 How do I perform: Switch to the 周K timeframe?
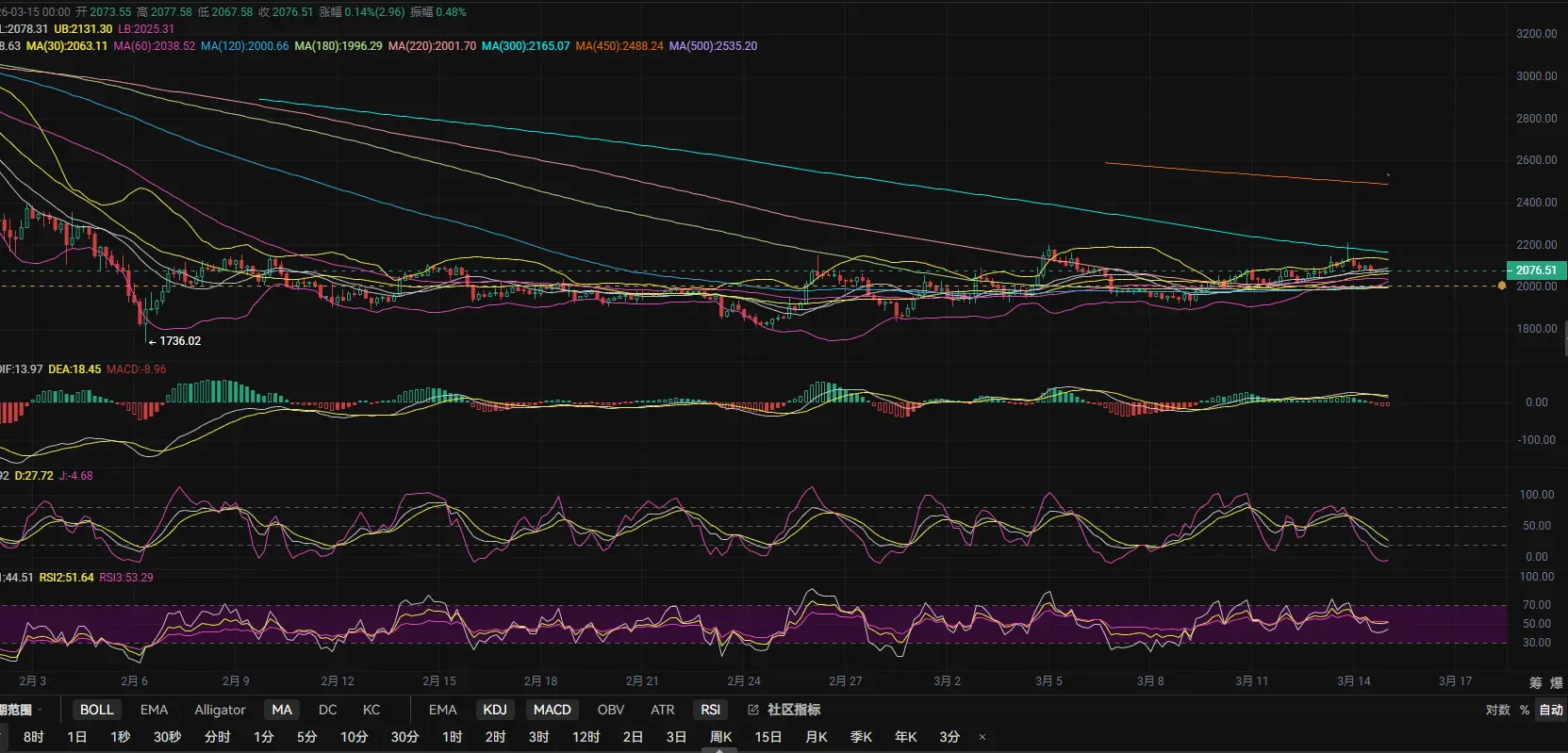click(x=720, y=737)
